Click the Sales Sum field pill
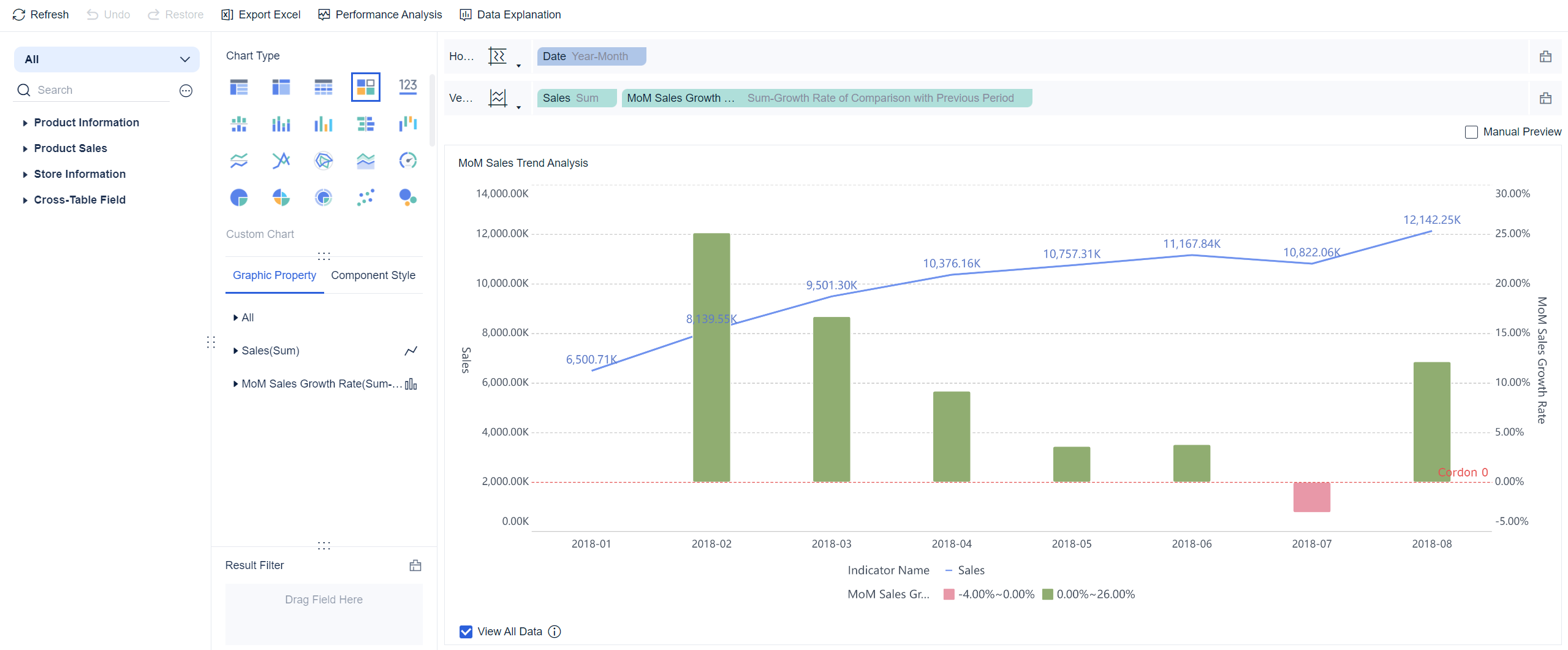The height and width of the screenshot is (650, 1568). click(577, 98)
